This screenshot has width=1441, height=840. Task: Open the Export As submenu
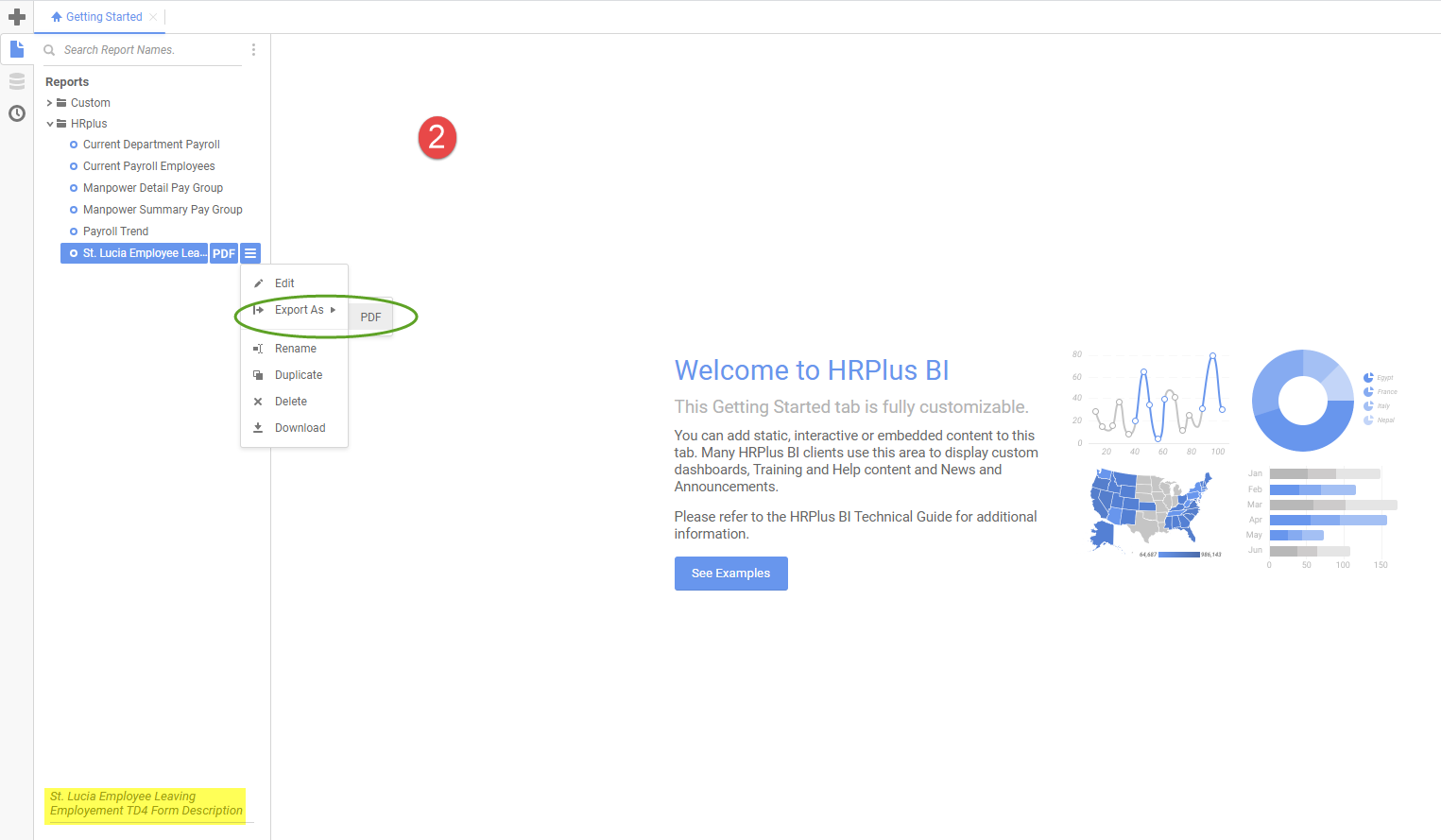[295, 310]
